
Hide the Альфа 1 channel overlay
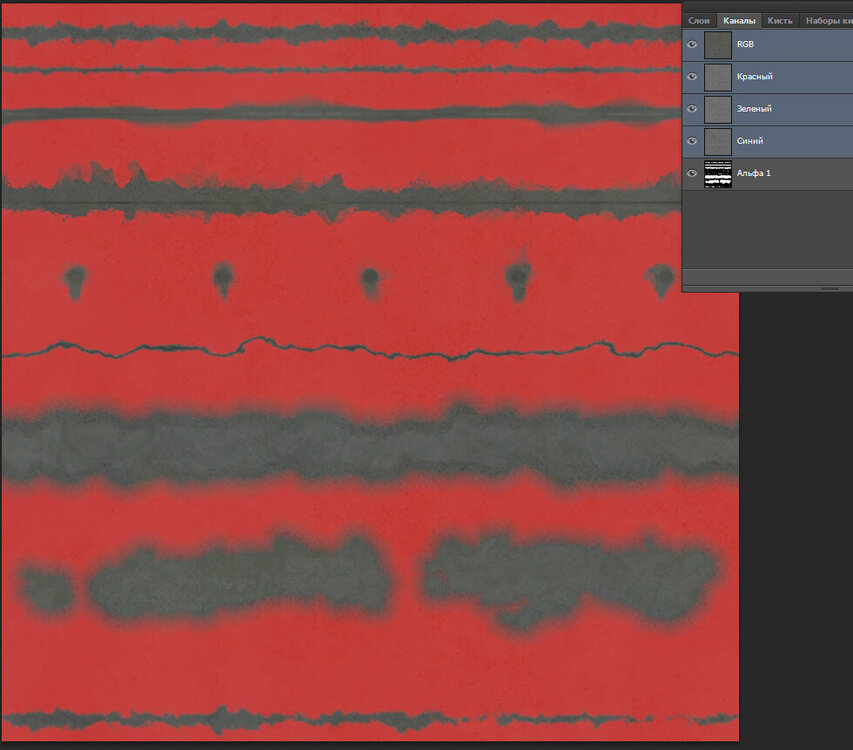coord(692,173)
